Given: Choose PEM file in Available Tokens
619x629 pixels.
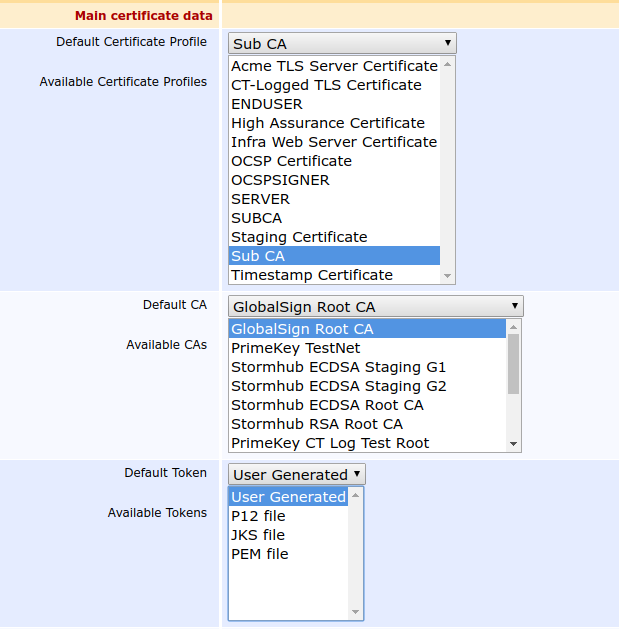Looking at the screenshot, I should [x=259, y=554].
